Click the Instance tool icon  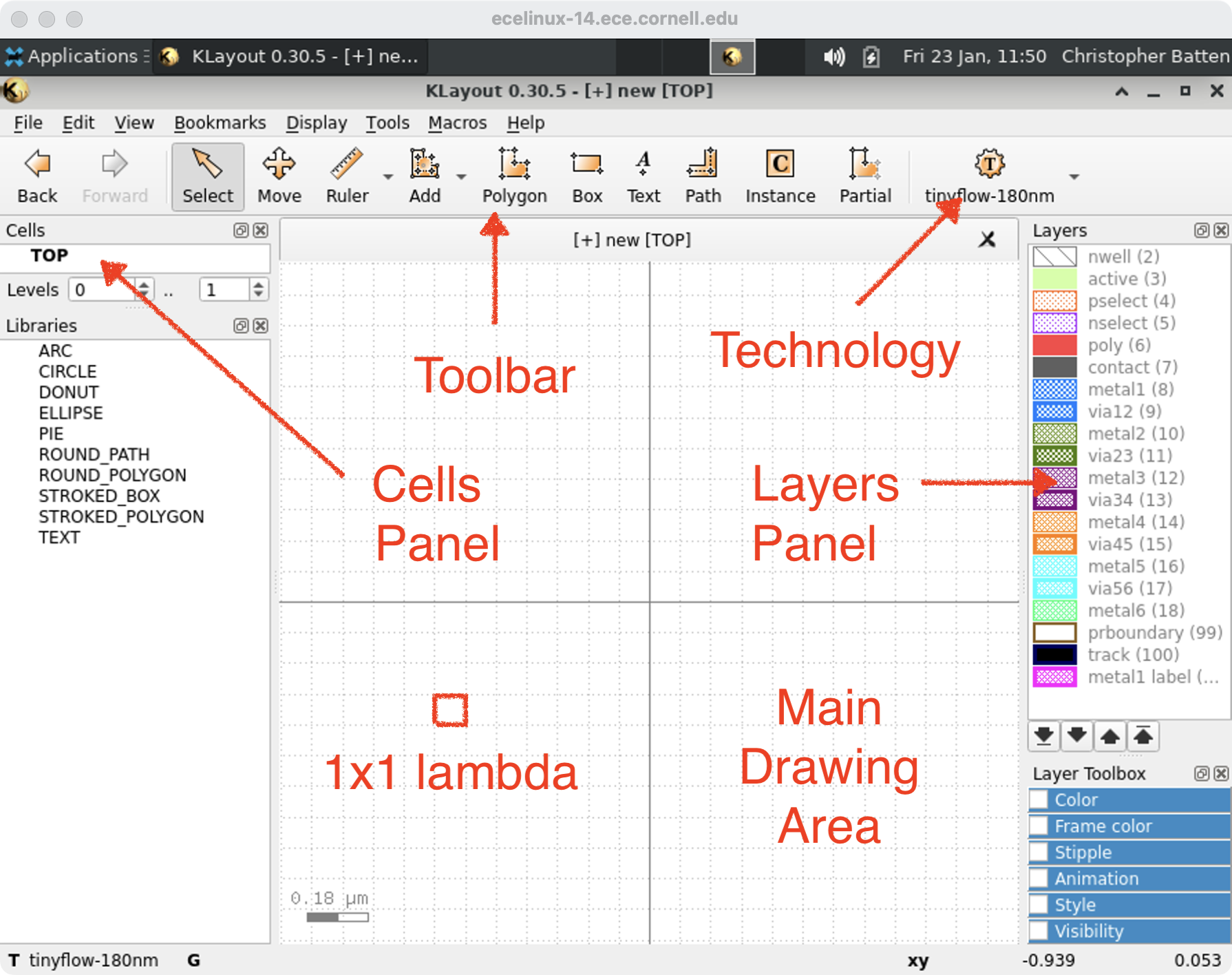tap(780, 176)
